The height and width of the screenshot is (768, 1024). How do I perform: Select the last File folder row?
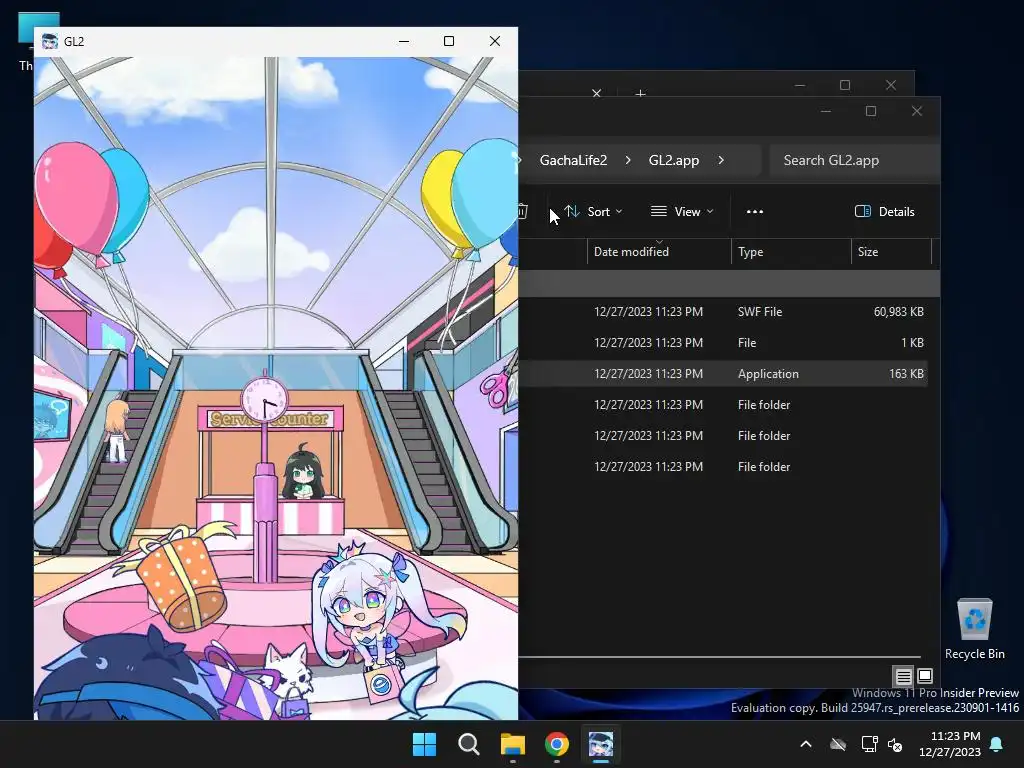(x=723, y=467)
